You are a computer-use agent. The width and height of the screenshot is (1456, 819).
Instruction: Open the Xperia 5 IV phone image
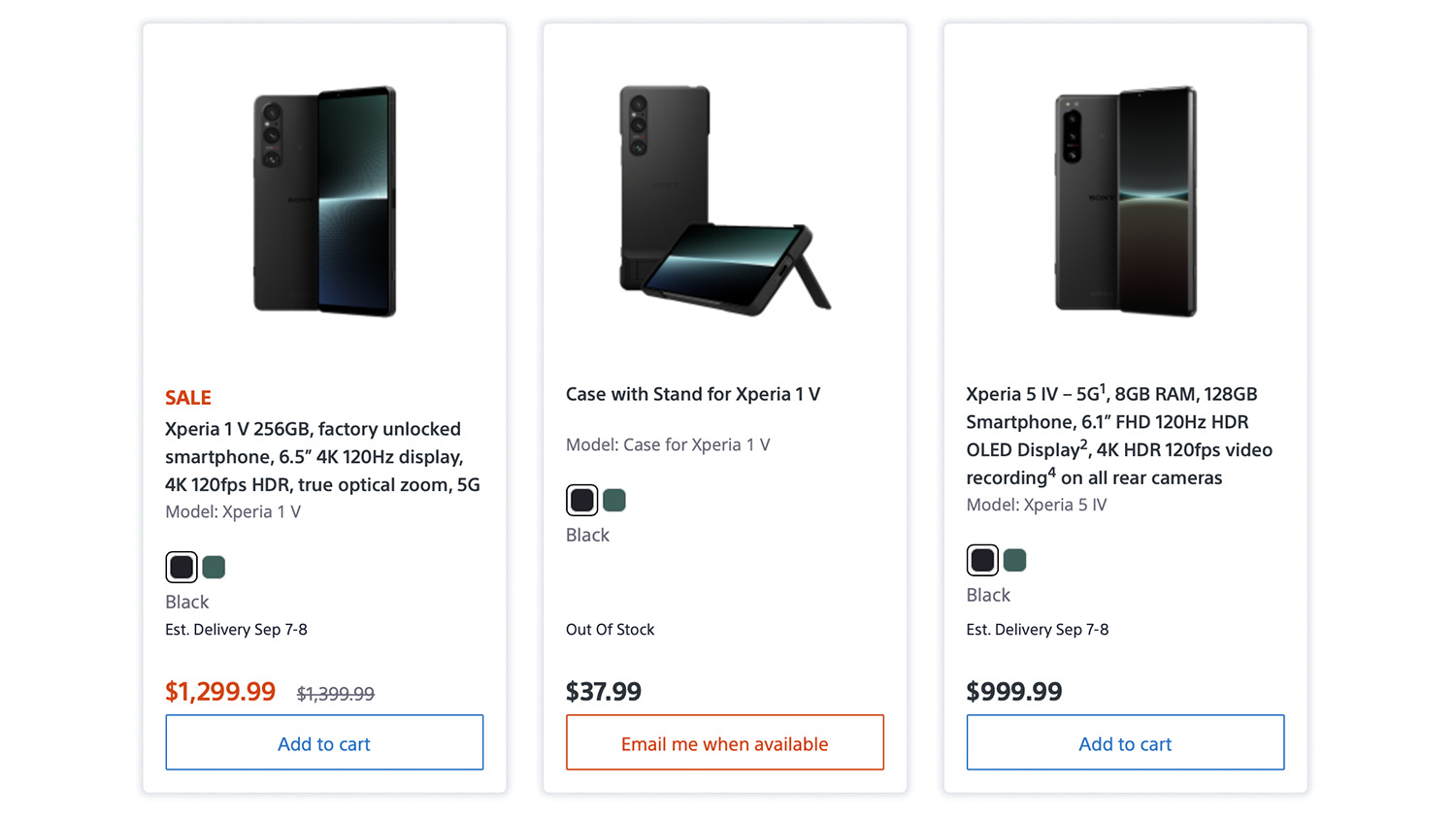pyautogui.click(x=1125, y=202)
